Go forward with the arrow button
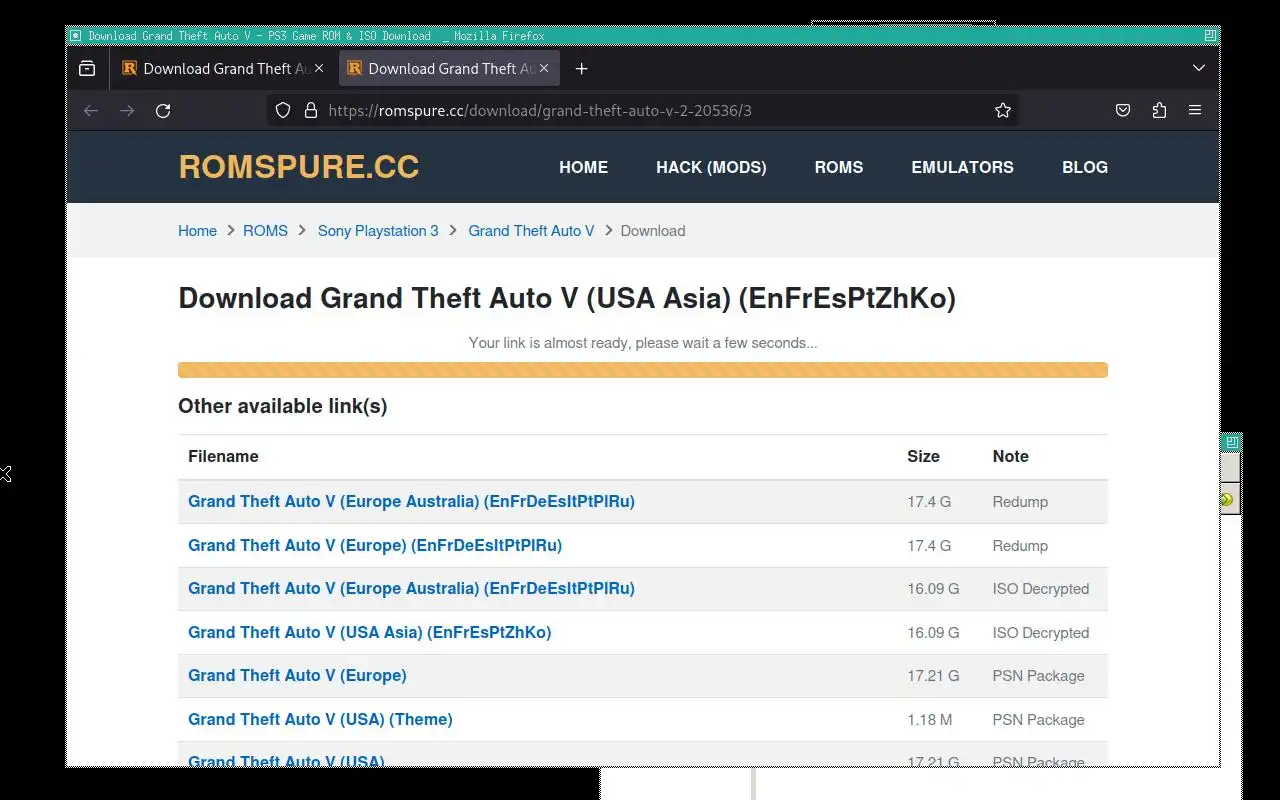The image size is (1280, 800). (x=127, y=111)
